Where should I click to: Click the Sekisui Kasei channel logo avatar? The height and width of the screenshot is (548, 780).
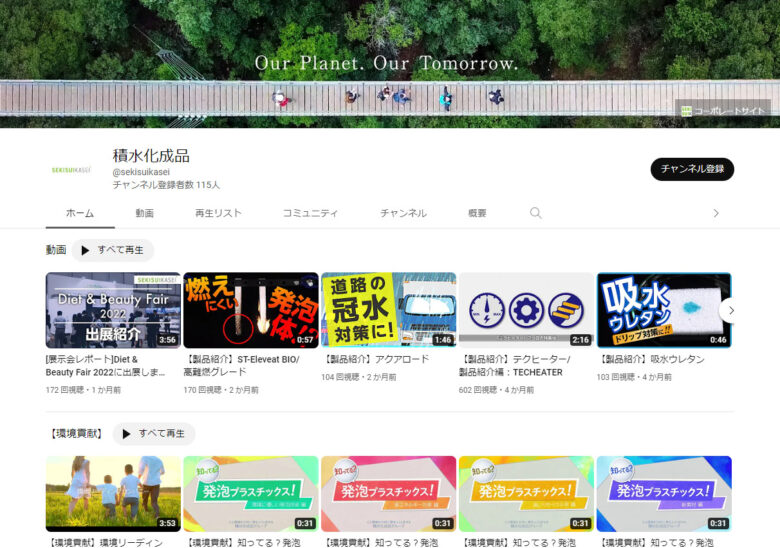pyautogui.click(x=72, y=170)
